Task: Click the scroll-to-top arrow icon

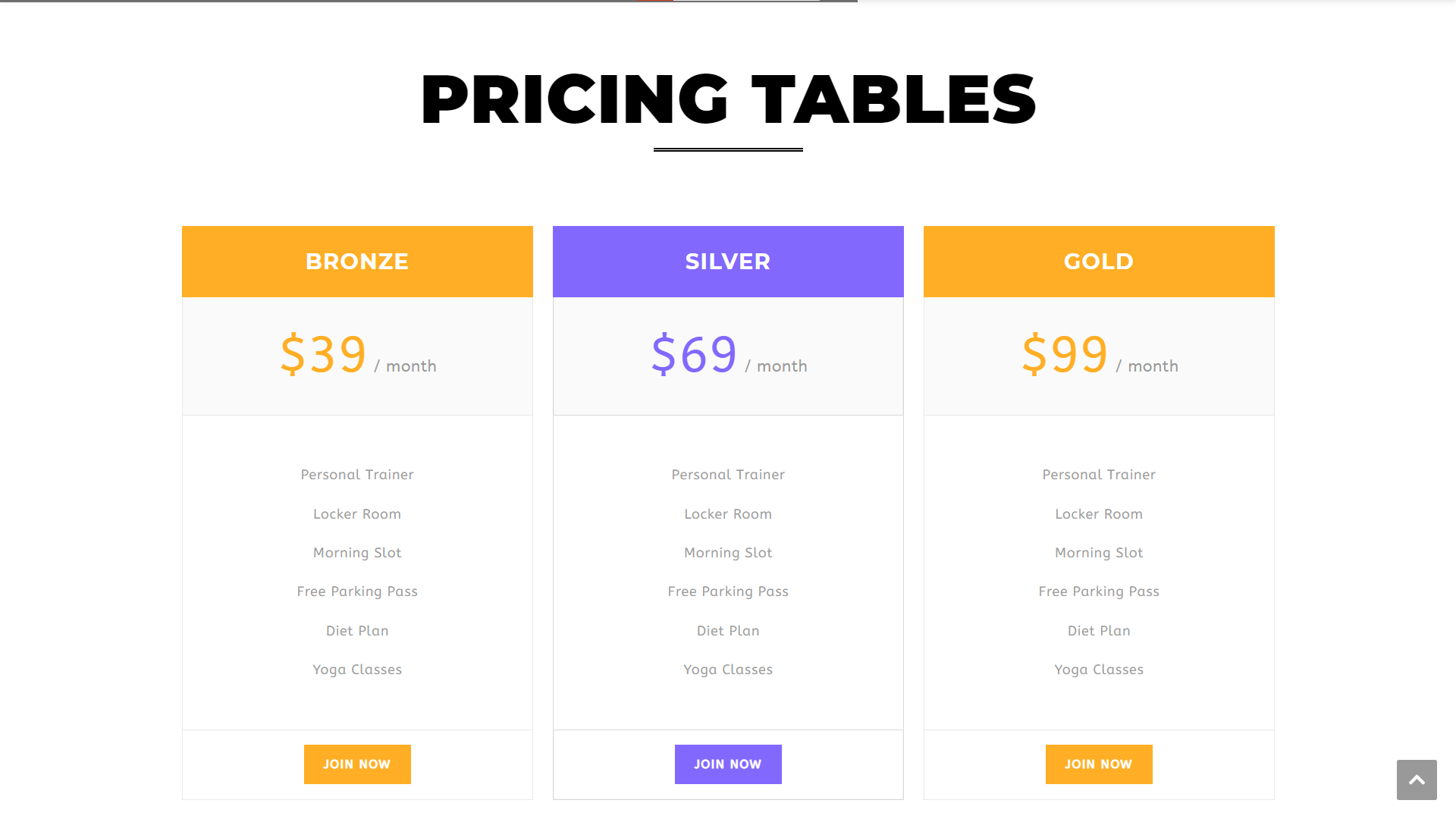Action: pyautogui.click(x=1417, y=780)
